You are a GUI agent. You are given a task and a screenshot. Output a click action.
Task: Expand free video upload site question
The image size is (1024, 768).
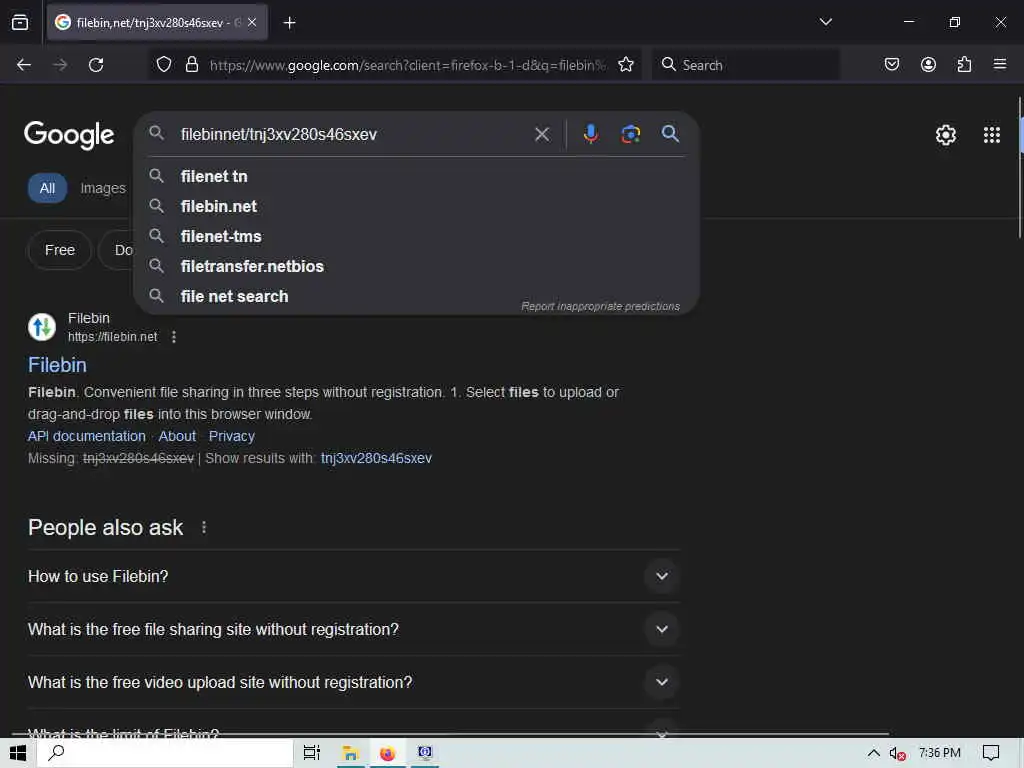[354, 682]
